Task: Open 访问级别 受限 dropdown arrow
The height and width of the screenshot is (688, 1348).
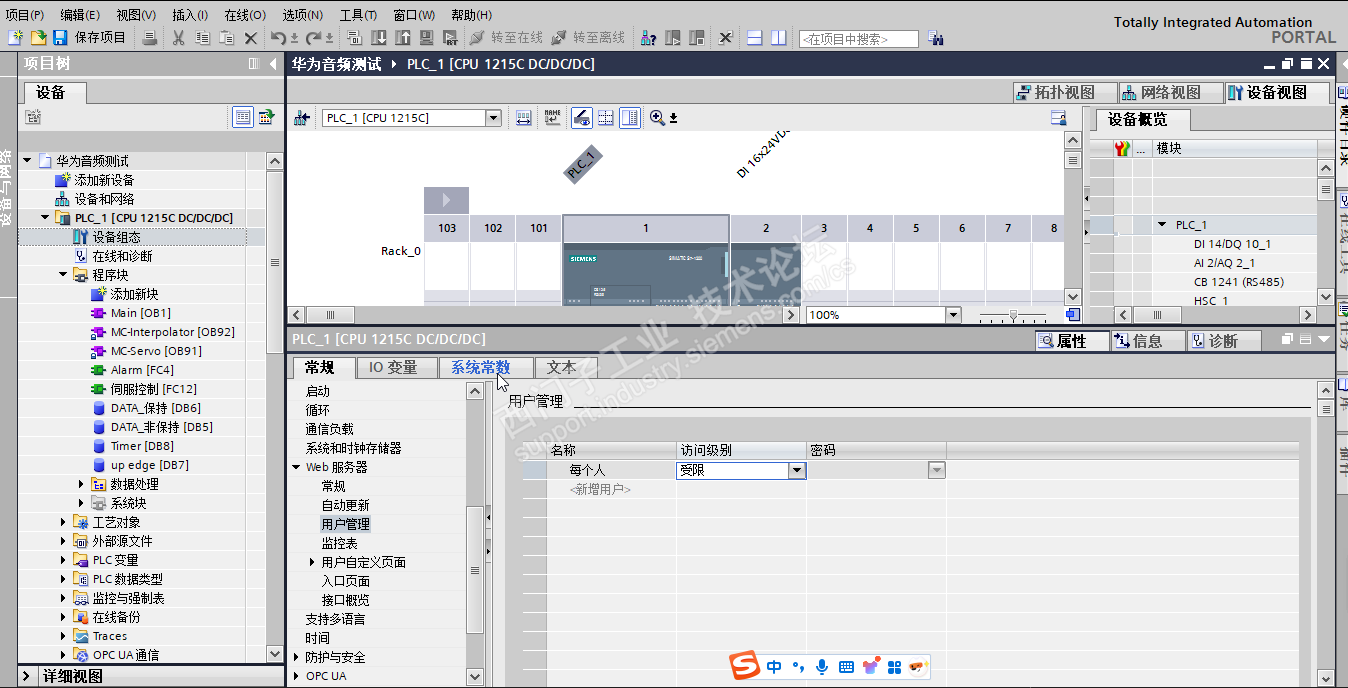Action: (x=797, y=470)
